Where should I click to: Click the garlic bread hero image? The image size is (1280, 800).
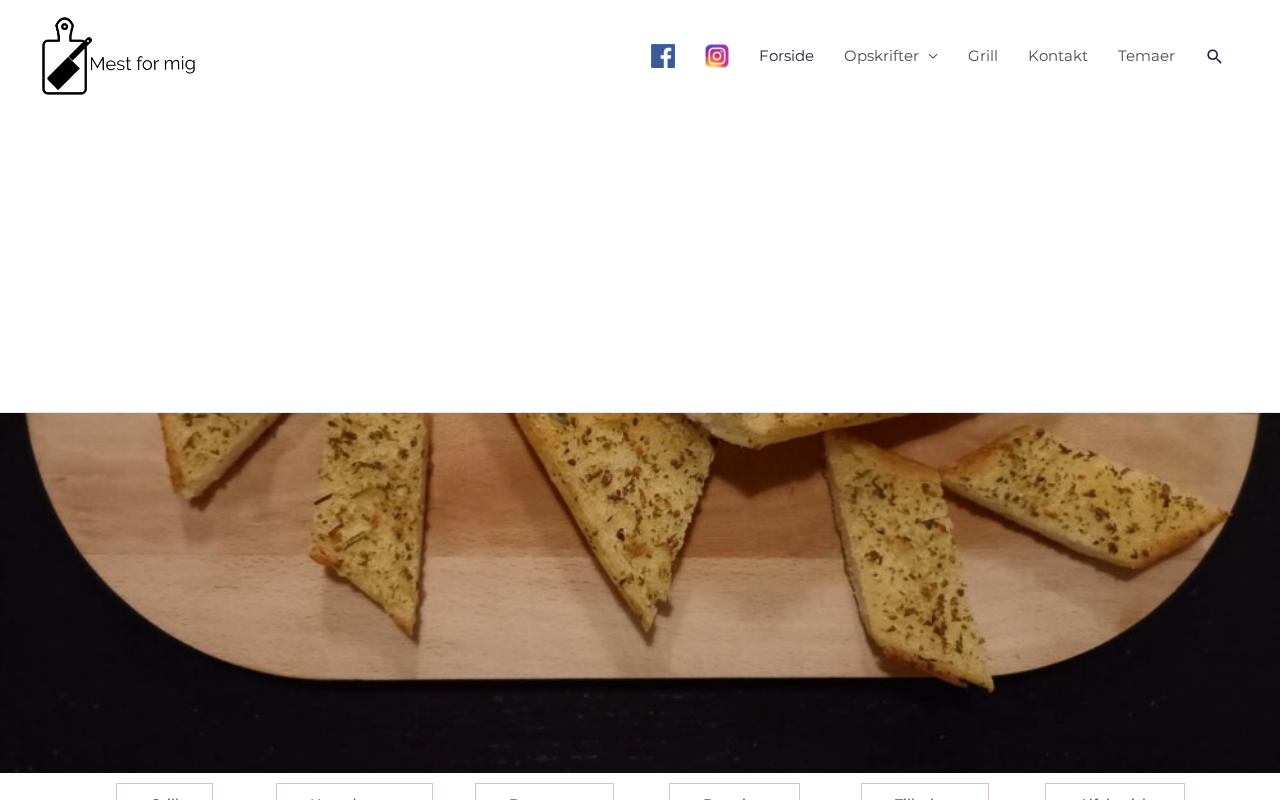[640, 592]
